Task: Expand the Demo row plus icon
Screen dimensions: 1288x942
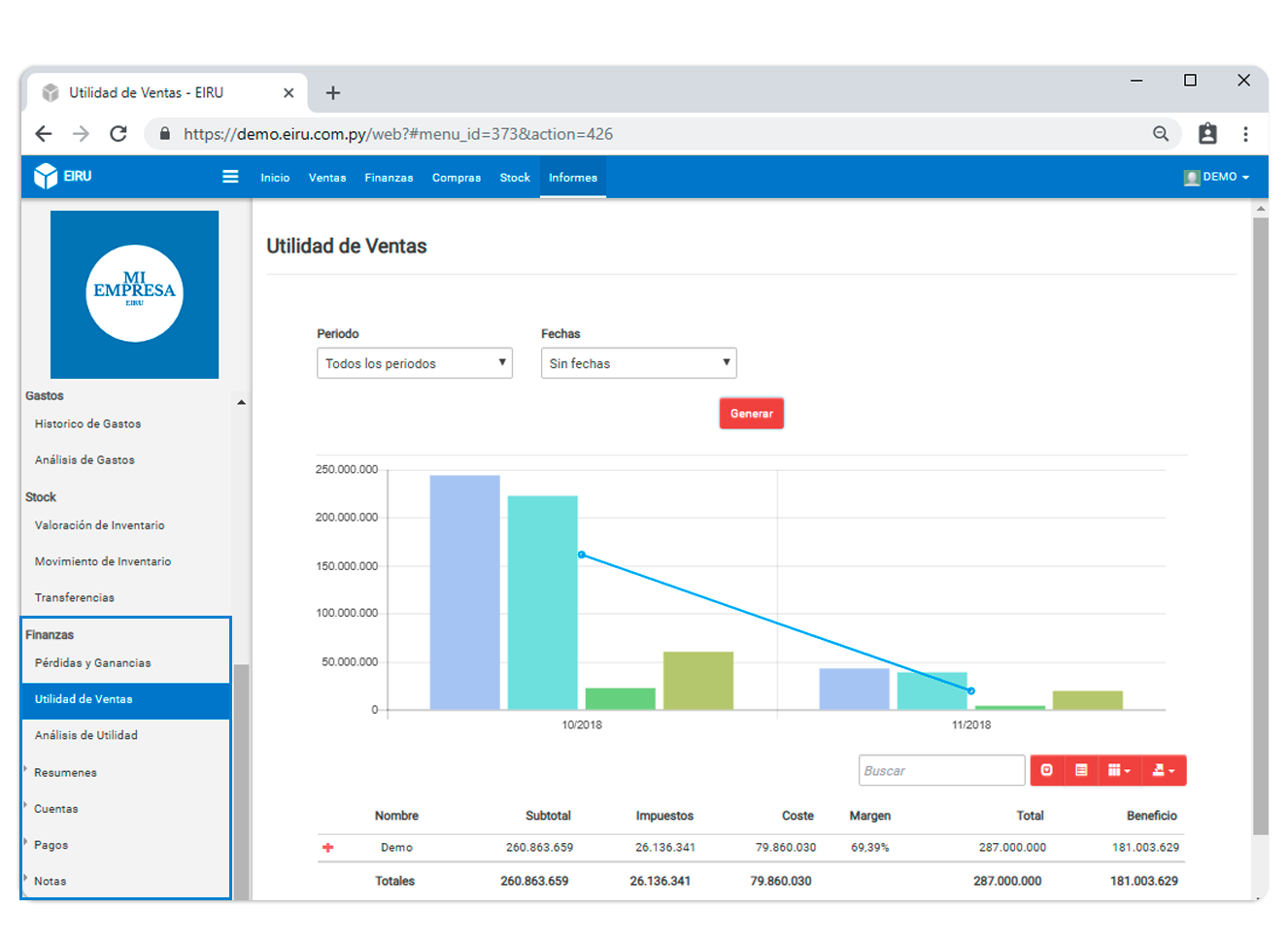Action: click(x=328, y=848)
